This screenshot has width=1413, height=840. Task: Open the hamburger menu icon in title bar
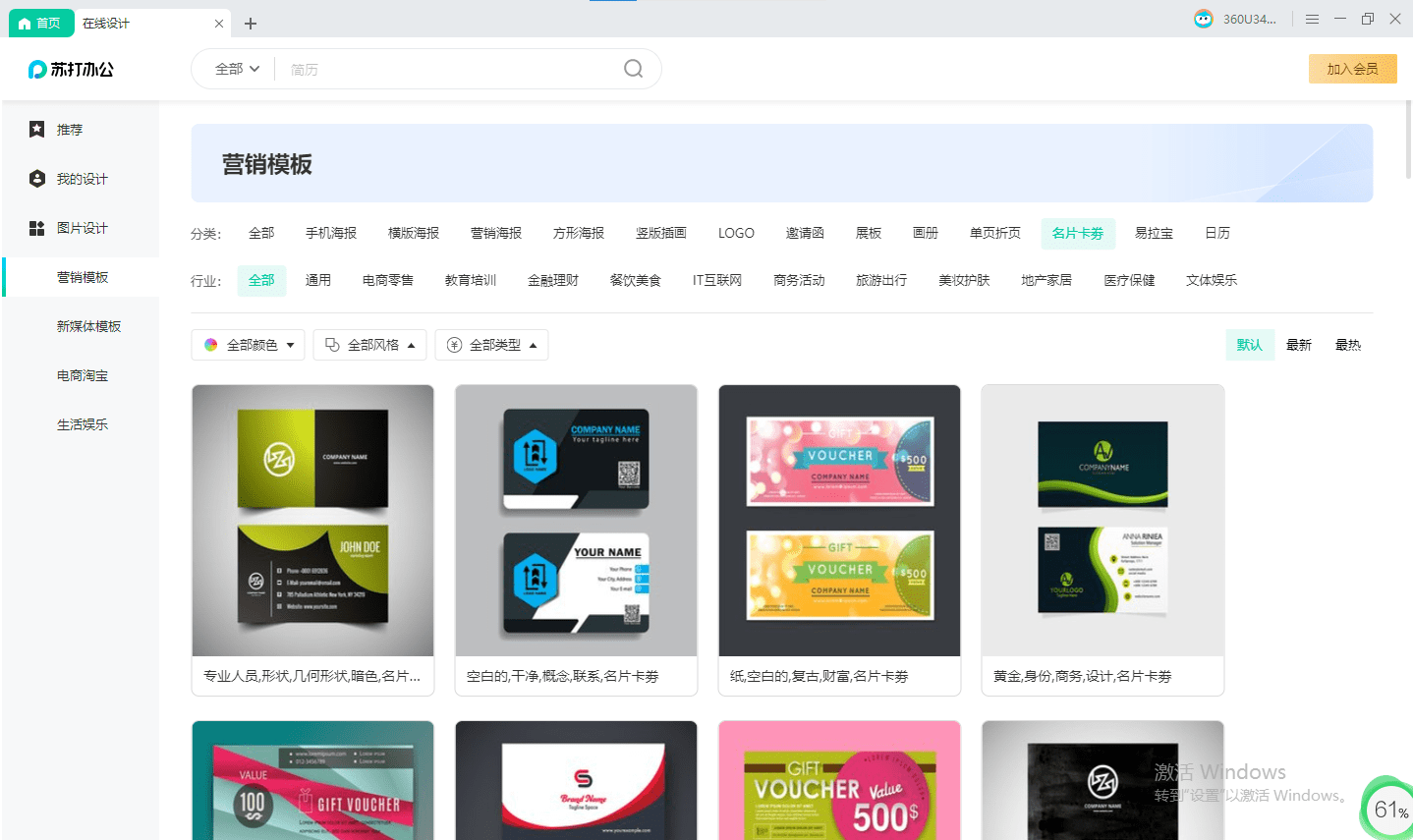click(x=1312, y=19)
